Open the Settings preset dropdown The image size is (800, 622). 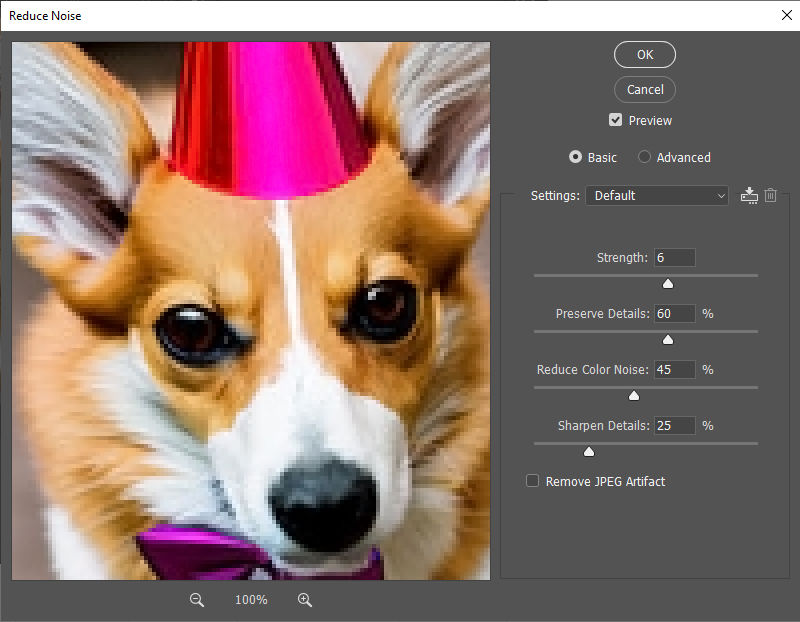(x=657, y=195)
